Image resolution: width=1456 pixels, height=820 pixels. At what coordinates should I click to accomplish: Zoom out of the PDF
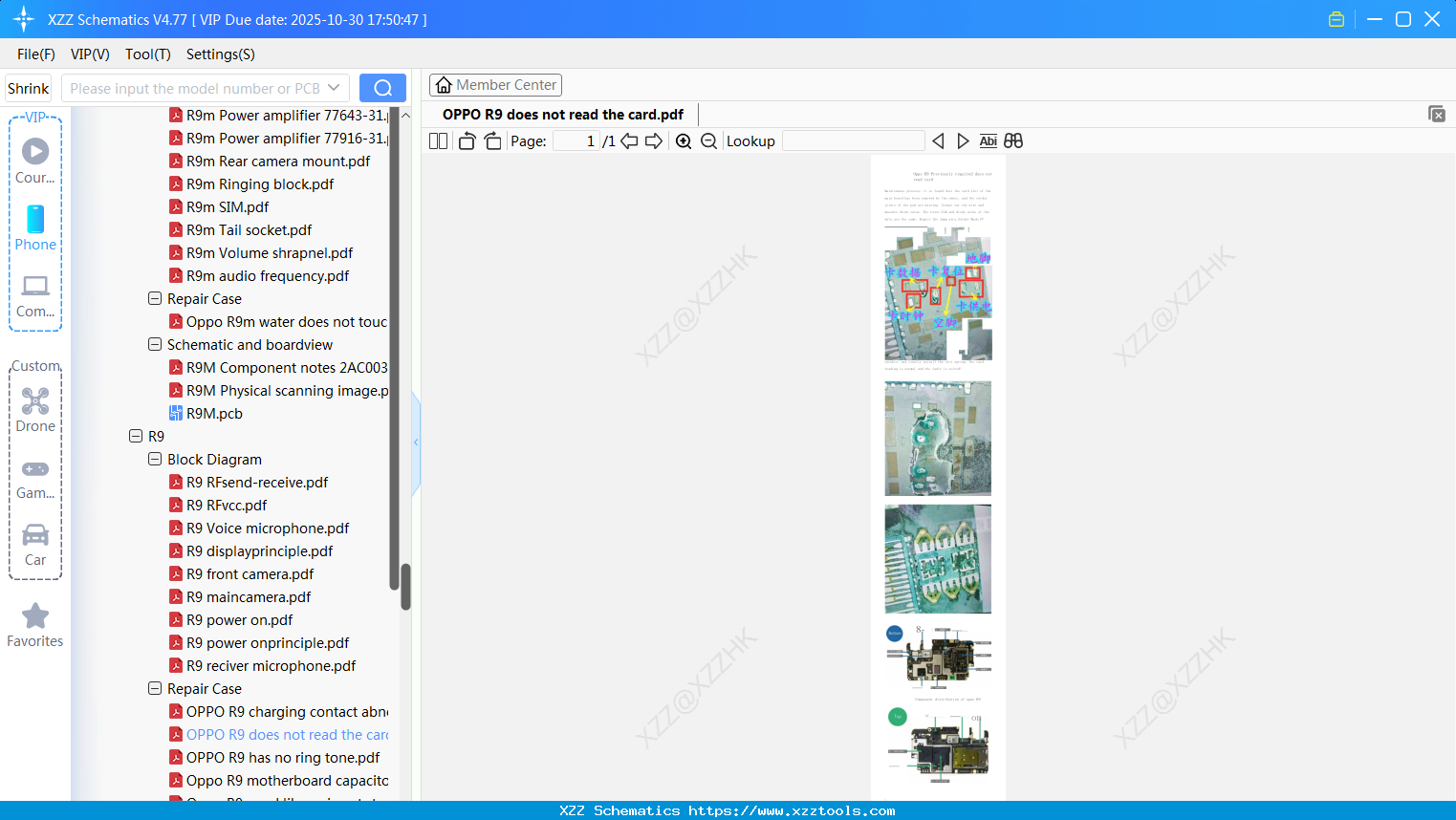708,141
